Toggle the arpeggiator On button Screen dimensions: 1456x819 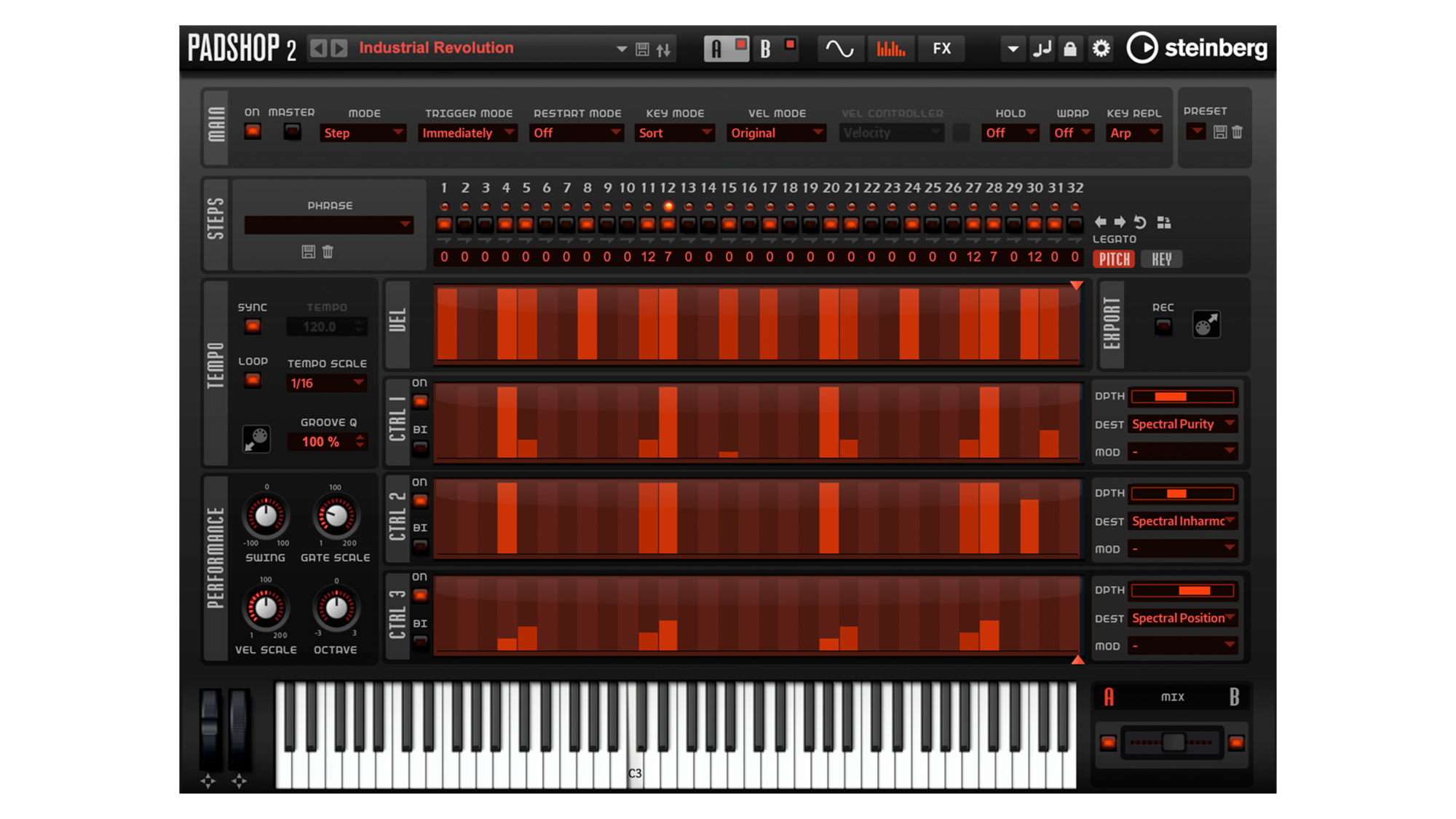[253, 132]
